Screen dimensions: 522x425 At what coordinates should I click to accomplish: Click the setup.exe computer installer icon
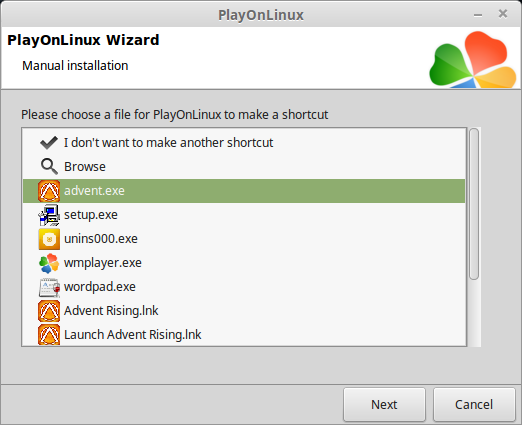(49, 215)
